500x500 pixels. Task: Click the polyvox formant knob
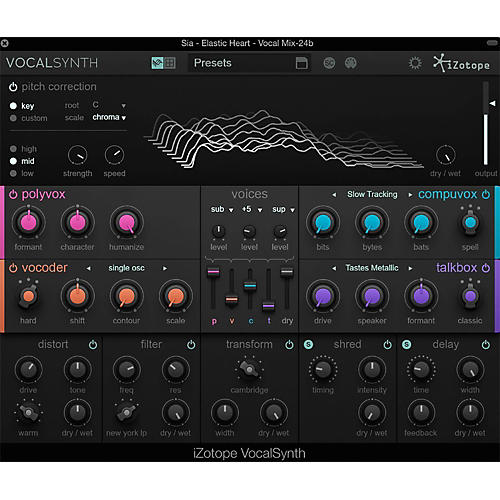click(28, 222)
